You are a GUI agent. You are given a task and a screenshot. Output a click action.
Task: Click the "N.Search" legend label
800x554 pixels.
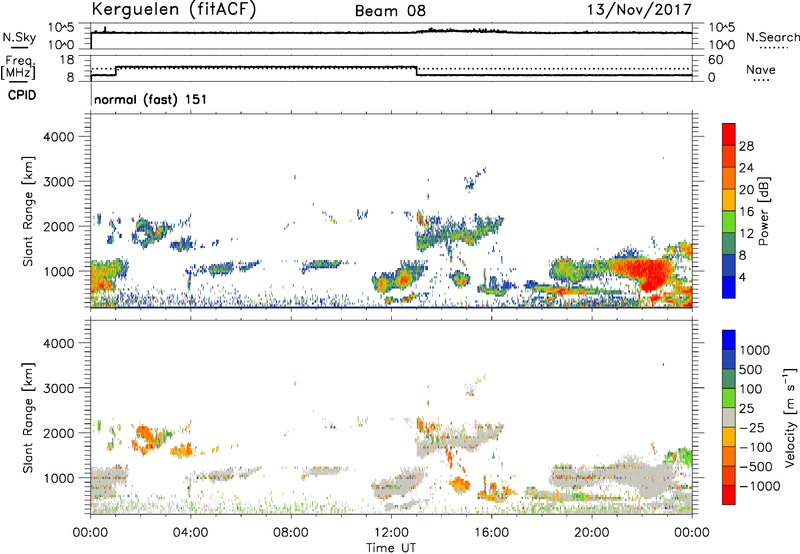[772, 37]
